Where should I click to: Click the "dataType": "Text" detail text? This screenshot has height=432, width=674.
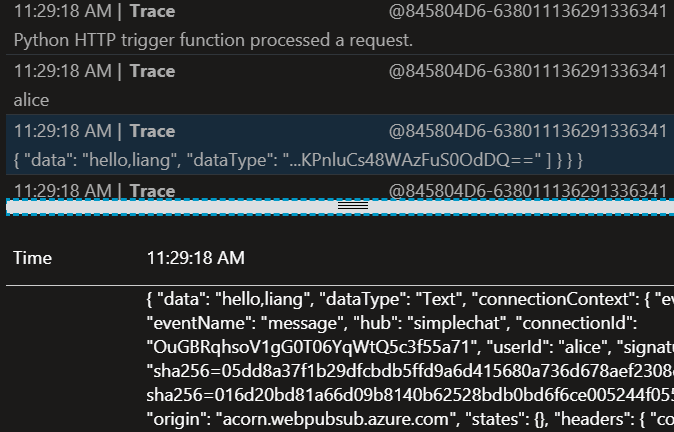tap(395, 299)
